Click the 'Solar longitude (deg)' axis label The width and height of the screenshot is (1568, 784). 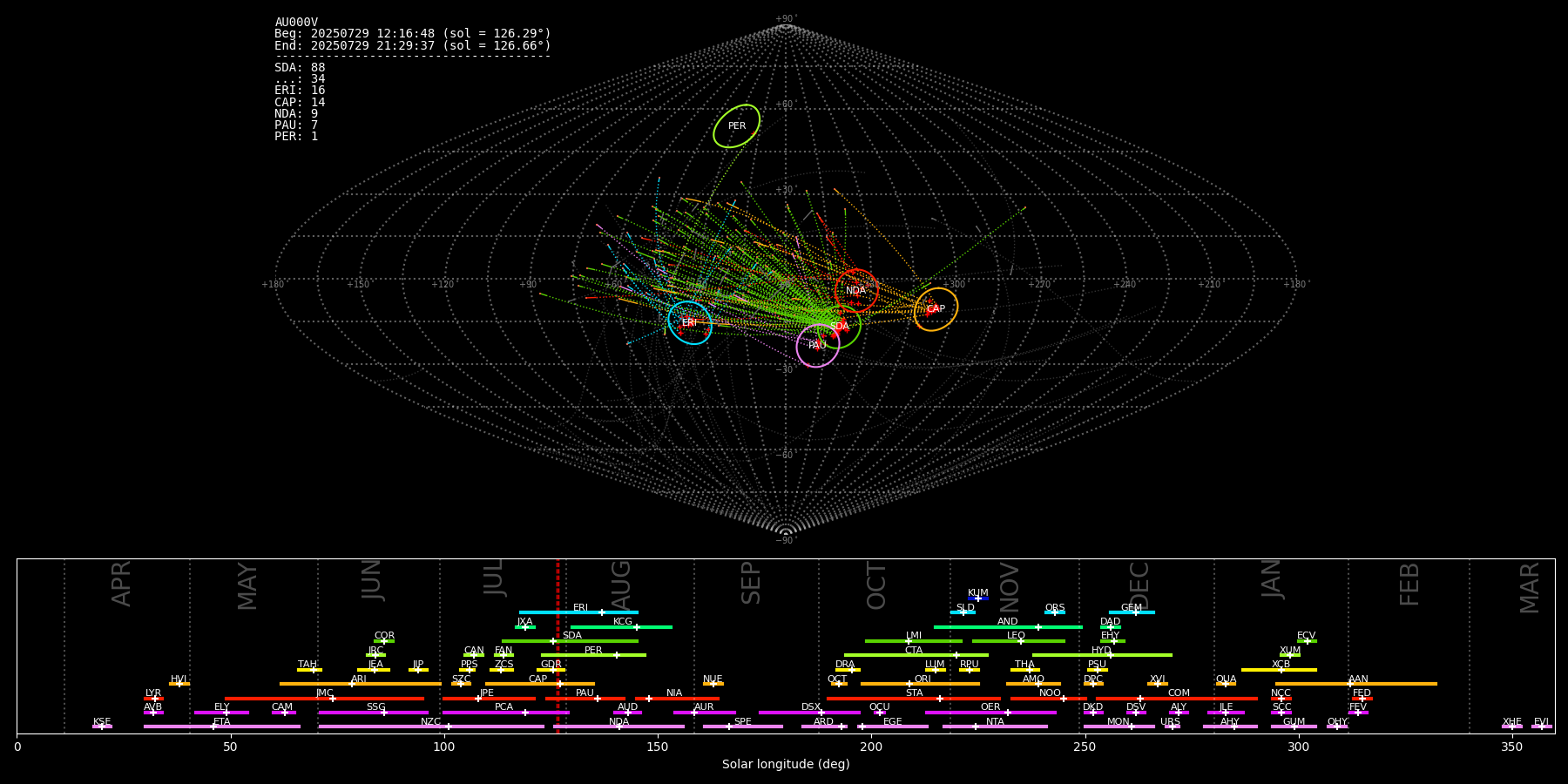[786, 765]
